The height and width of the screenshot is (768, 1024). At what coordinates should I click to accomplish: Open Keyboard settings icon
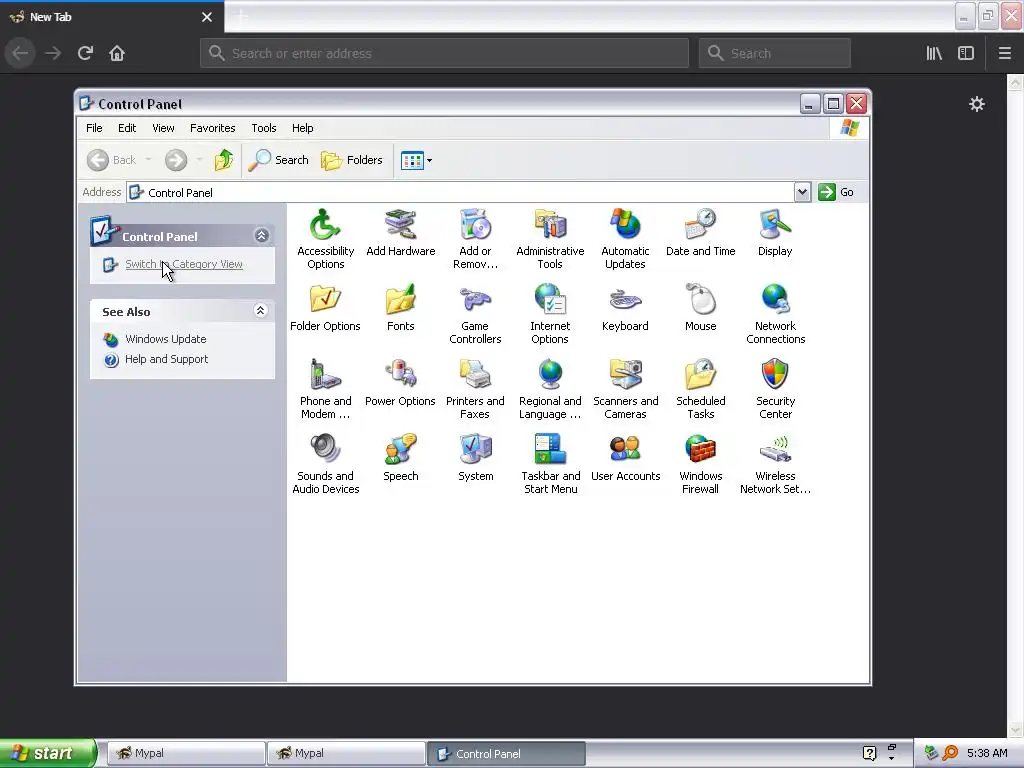[x=625, y=308]
